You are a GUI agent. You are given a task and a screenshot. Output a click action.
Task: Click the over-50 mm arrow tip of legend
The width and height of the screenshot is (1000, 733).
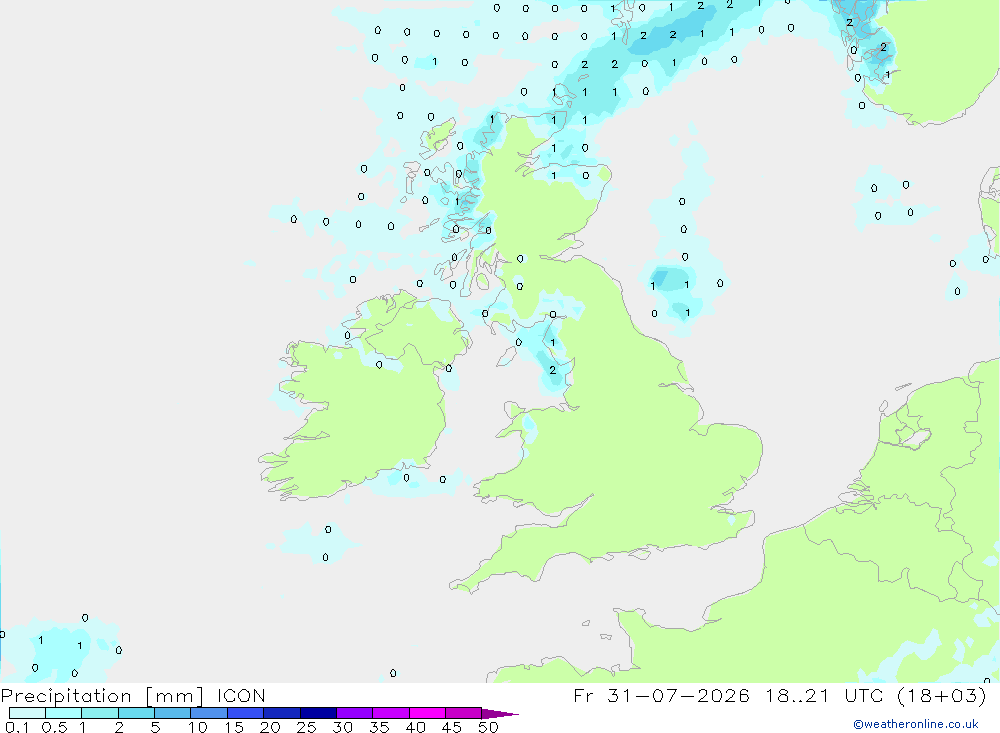click(x=499, y=714)
